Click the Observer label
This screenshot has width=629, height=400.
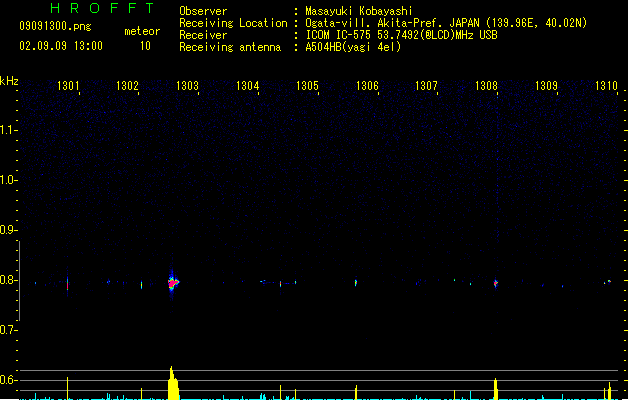pyautogui.click(x=203, y=11)
